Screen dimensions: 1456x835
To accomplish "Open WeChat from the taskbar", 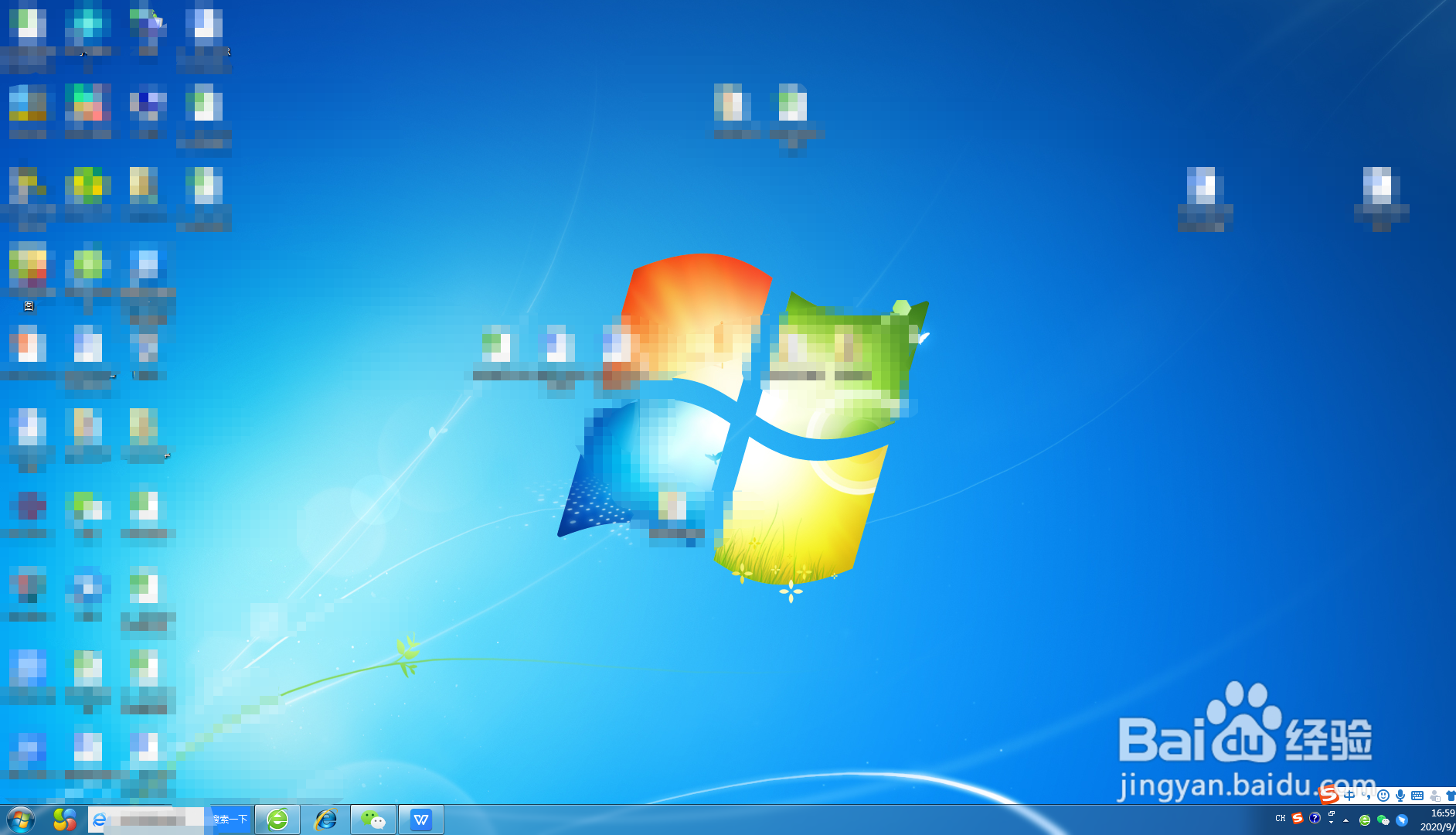I will pos(373,820).
